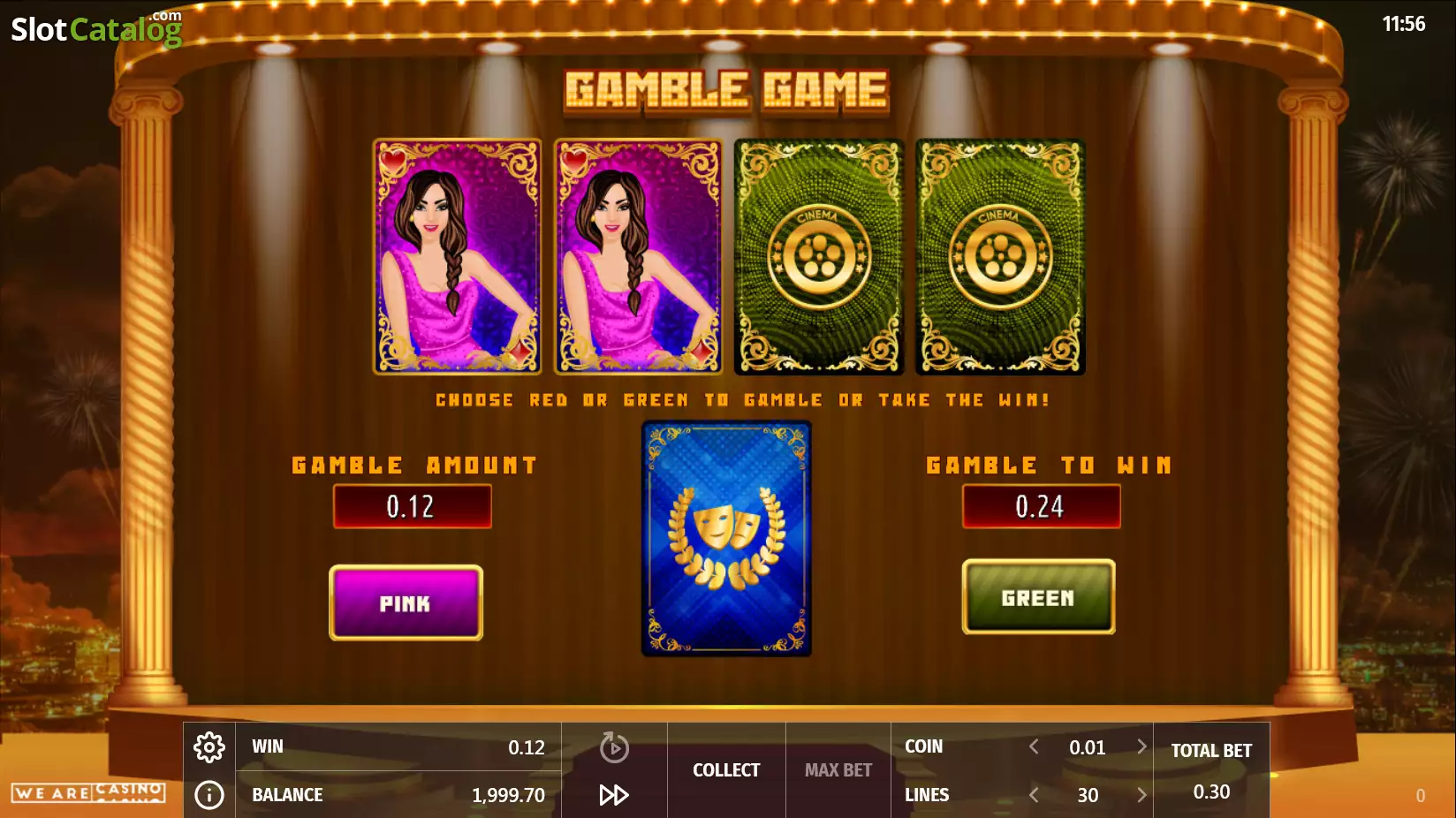Decrease lines count with left arrow
The height and width of the screenshot is (818, 1456).
[x=1034, y=795]
